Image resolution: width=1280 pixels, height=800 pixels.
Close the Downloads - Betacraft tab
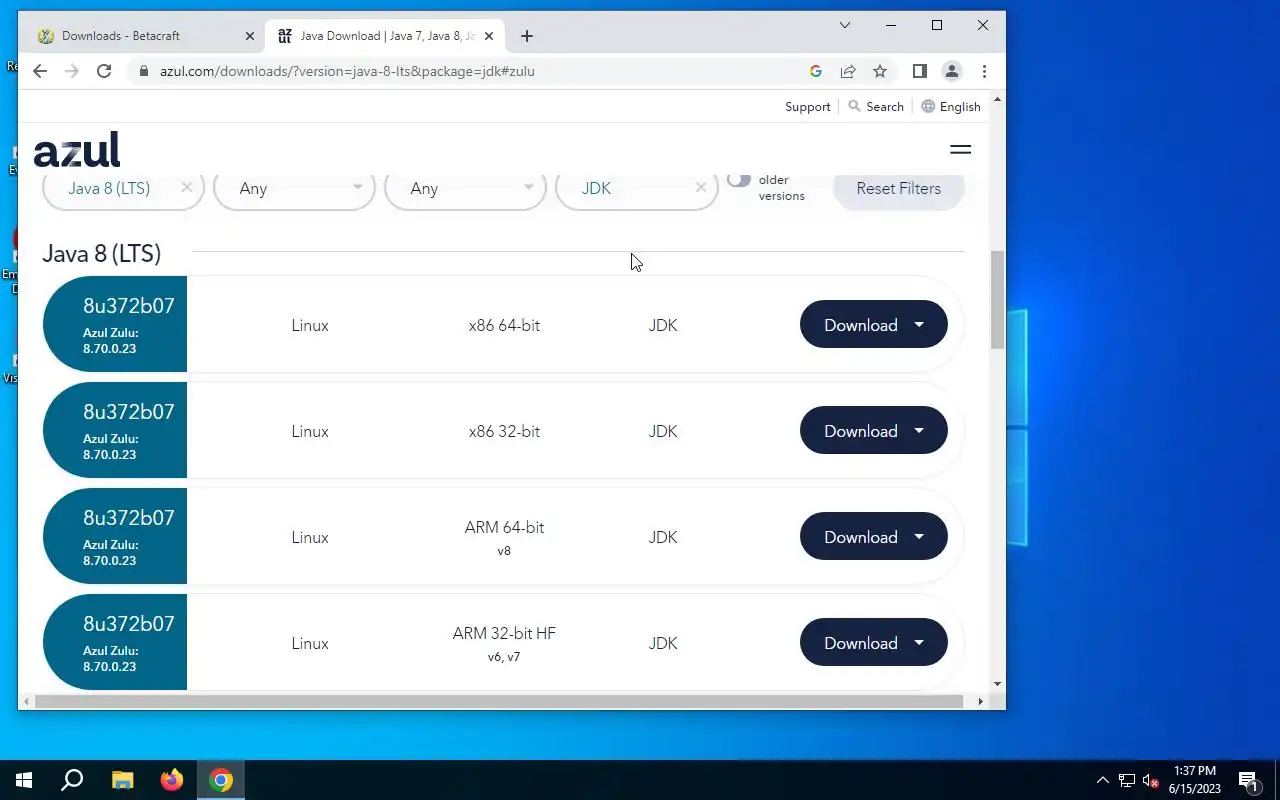(x=250, y=36)
